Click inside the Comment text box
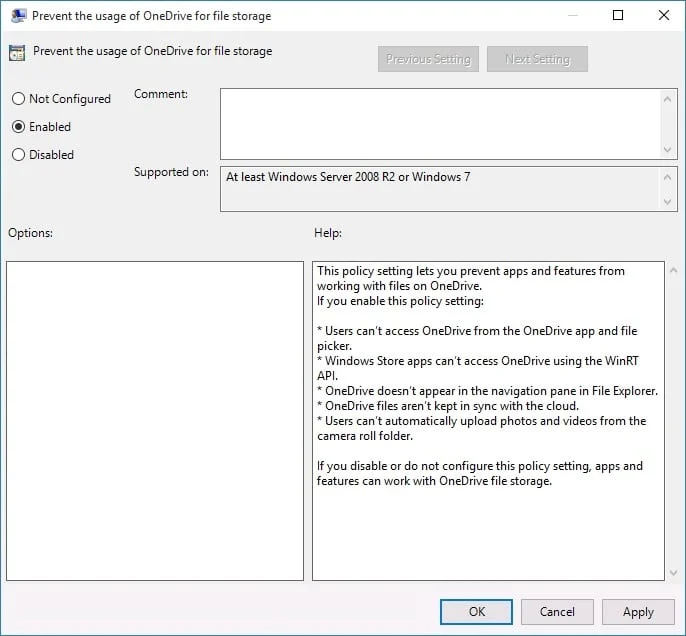 [440, 122]
